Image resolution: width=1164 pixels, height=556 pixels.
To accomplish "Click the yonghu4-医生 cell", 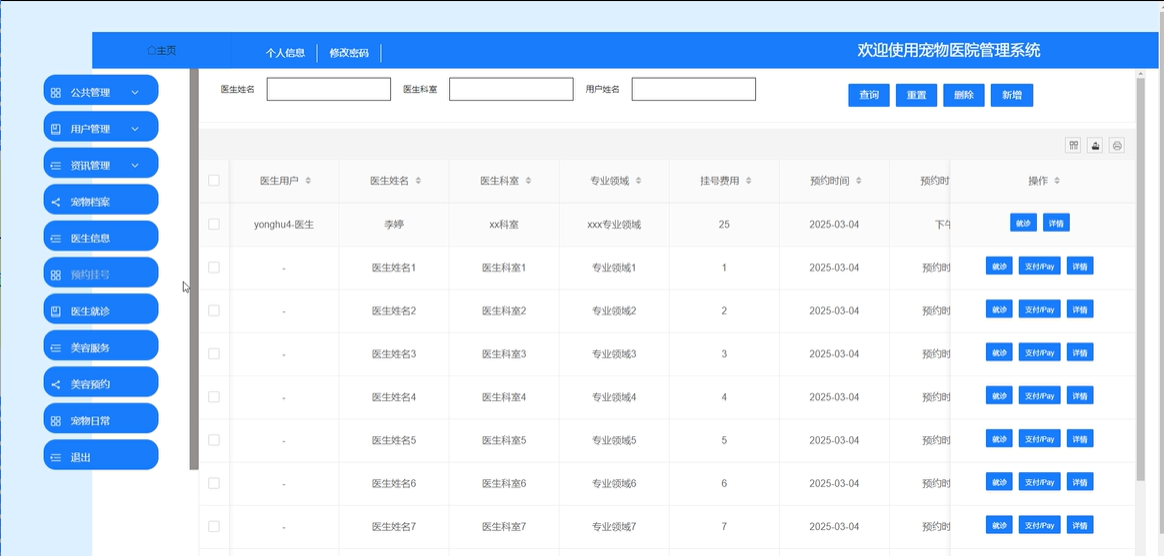I will click(x=284, y=224).
